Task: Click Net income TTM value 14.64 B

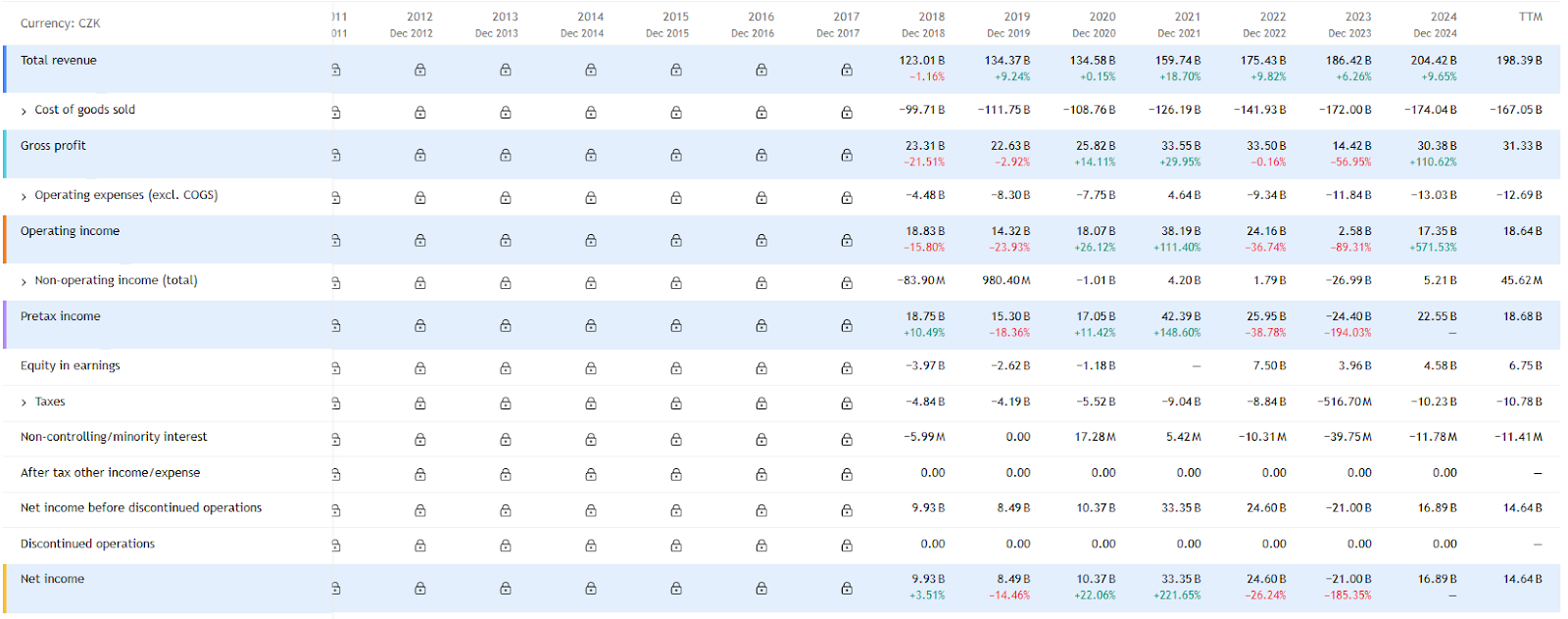Action: pos(1523,579)
